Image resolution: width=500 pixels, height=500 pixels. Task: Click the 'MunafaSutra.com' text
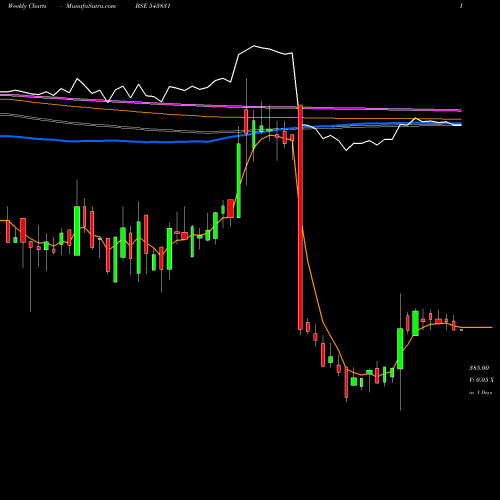pyautogui.click(x=91, y=6)
